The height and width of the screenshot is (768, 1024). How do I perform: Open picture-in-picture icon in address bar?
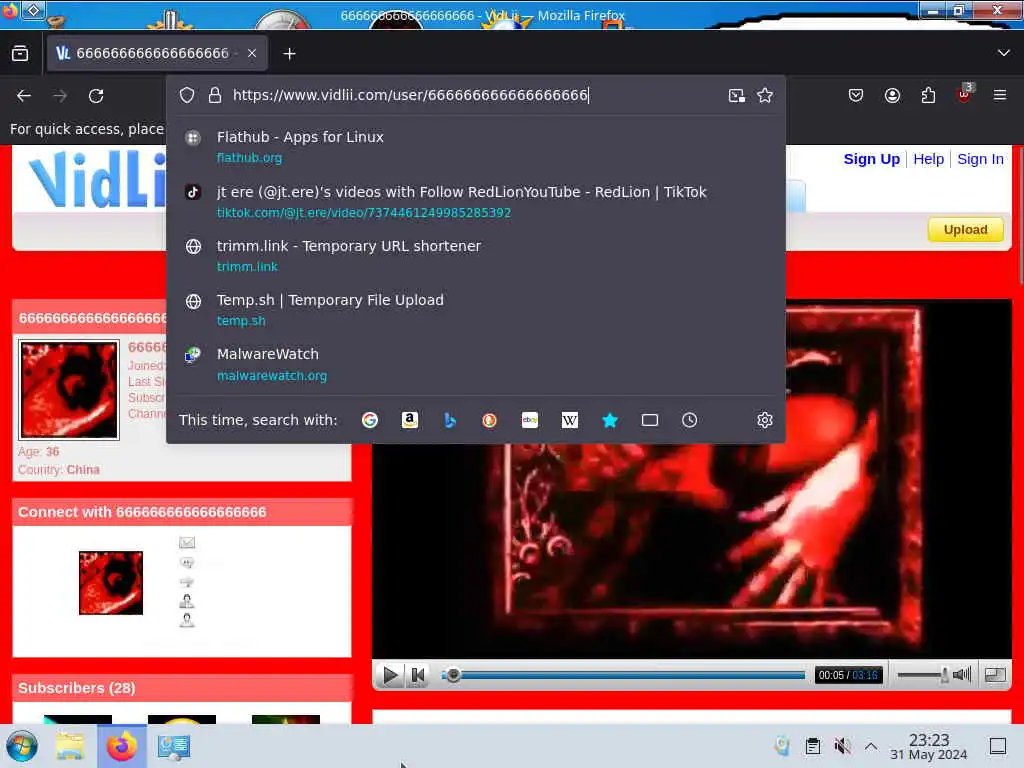[x=737, y=95]
